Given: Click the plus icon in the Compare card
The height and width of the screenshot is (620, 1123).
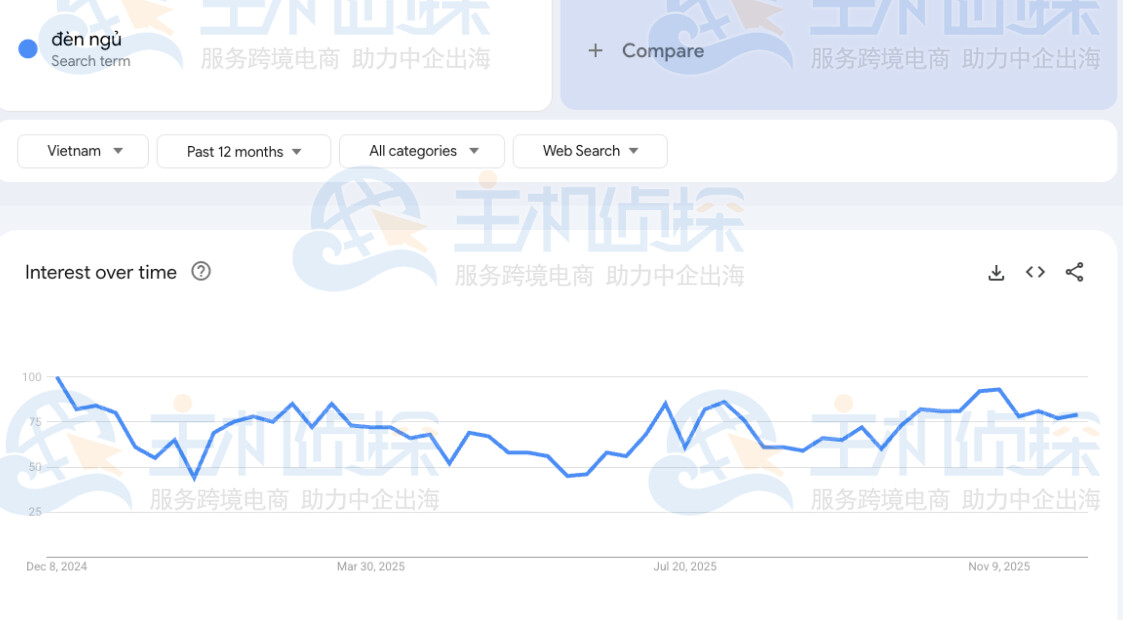Looking at the screenshot, I should coord(596,50).
